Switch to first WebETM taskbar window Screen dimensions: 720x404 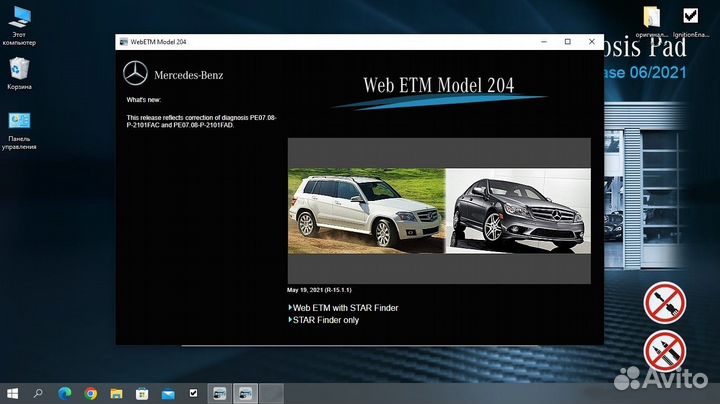click(219, 393)
